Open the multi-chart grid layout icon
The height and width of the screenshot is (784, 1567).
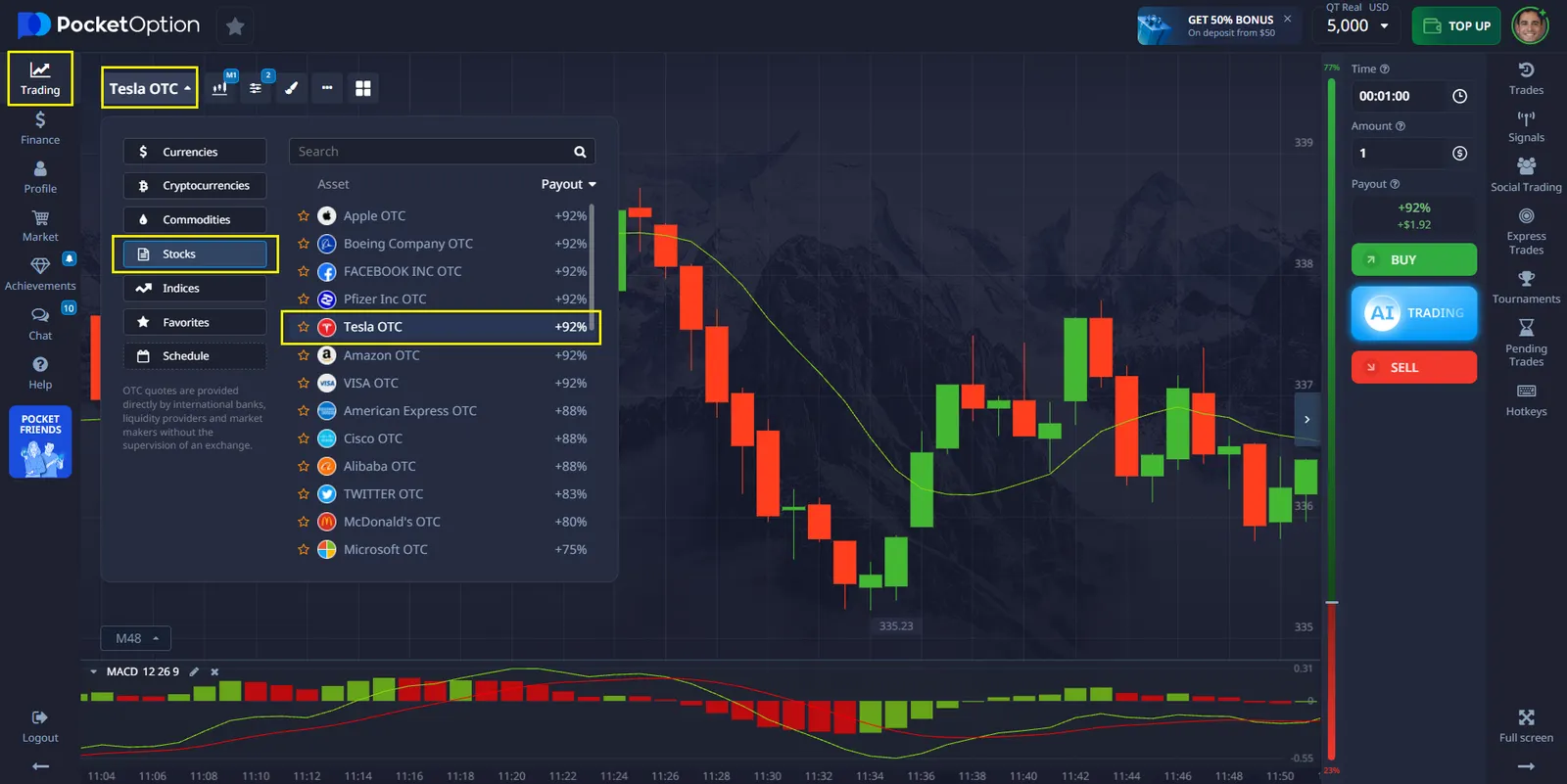click(362, 88)
